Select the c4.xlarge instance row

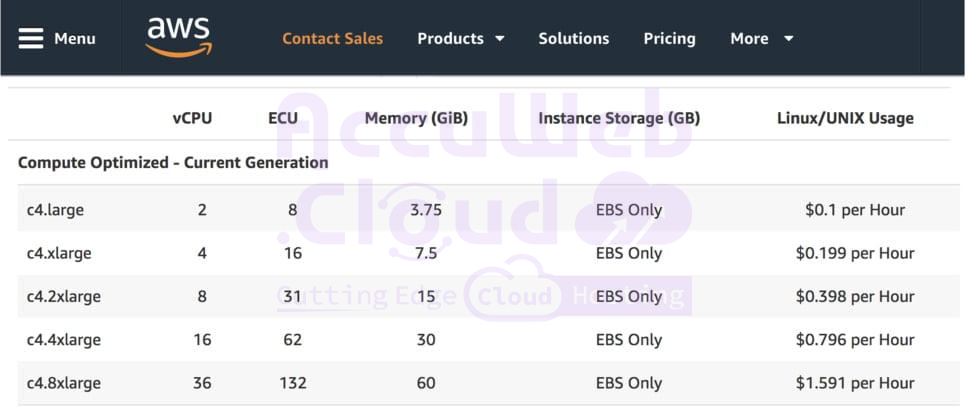[59, 253]
